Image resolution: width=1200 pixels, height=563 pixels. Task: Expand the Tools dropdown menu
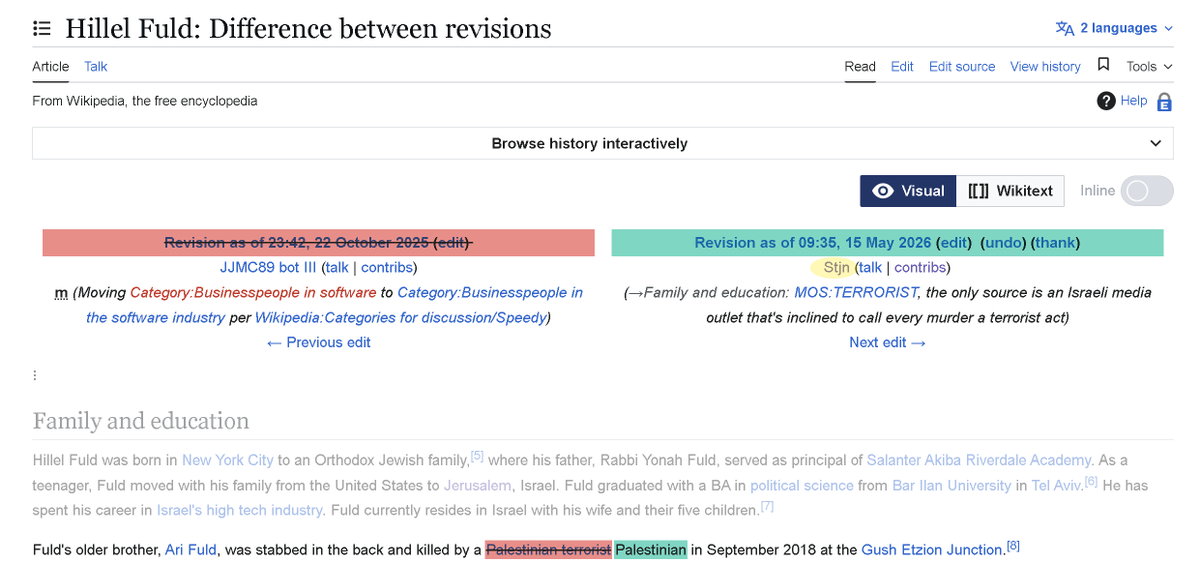pos(1149,66)
